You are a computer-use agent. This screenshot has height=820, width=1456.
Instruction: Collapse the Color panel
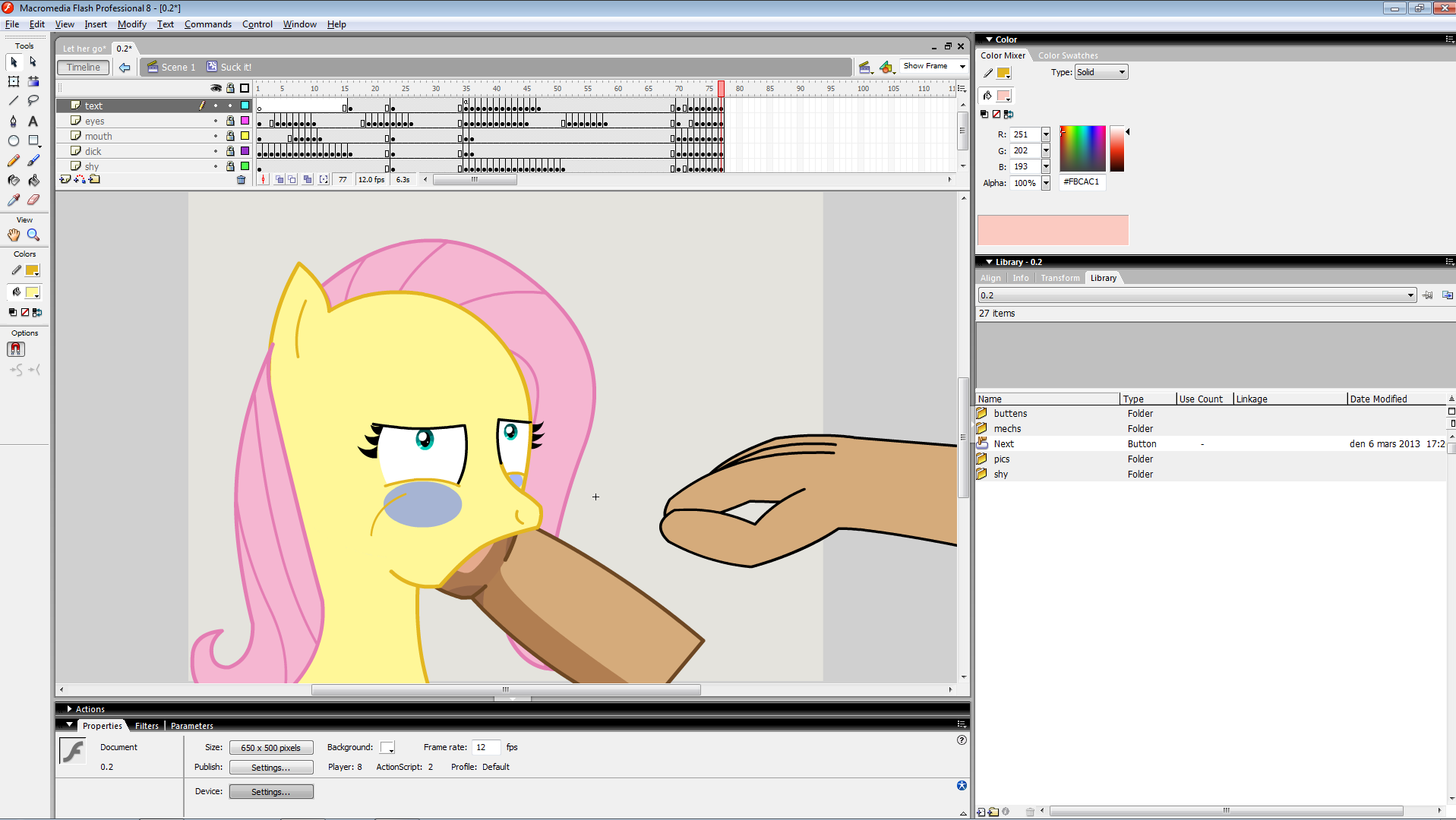click(989, 39)
